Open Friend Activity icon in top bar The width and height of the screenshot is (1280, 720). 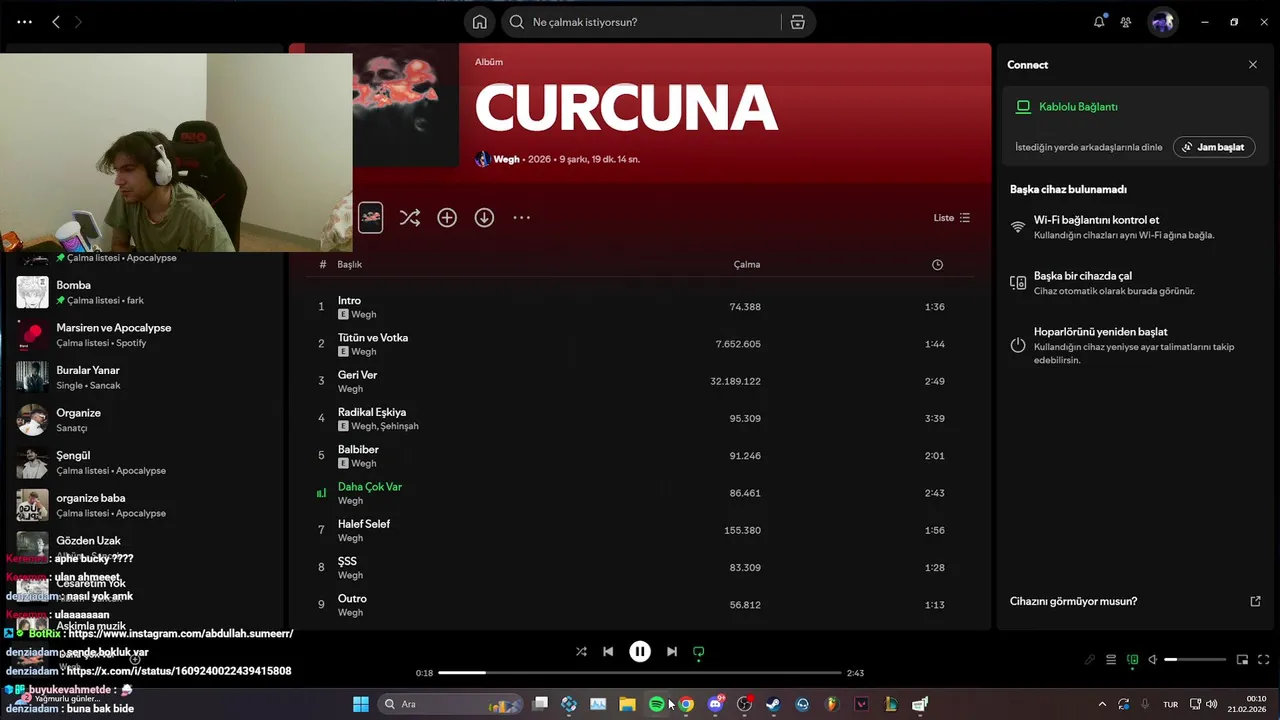(x=1126, y=22)
